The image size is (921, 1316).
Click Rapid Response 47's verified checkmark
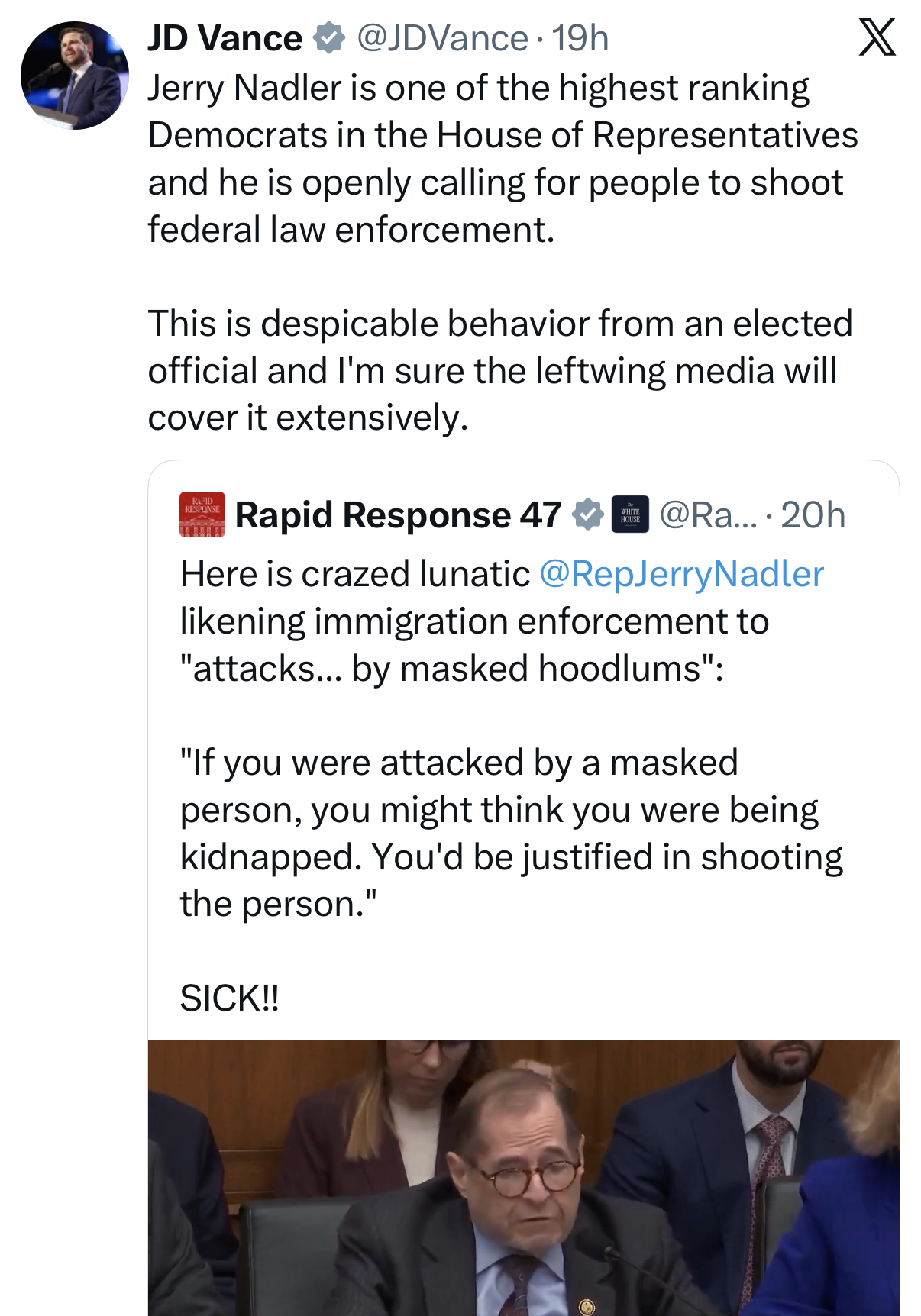[x=587, y=515]
